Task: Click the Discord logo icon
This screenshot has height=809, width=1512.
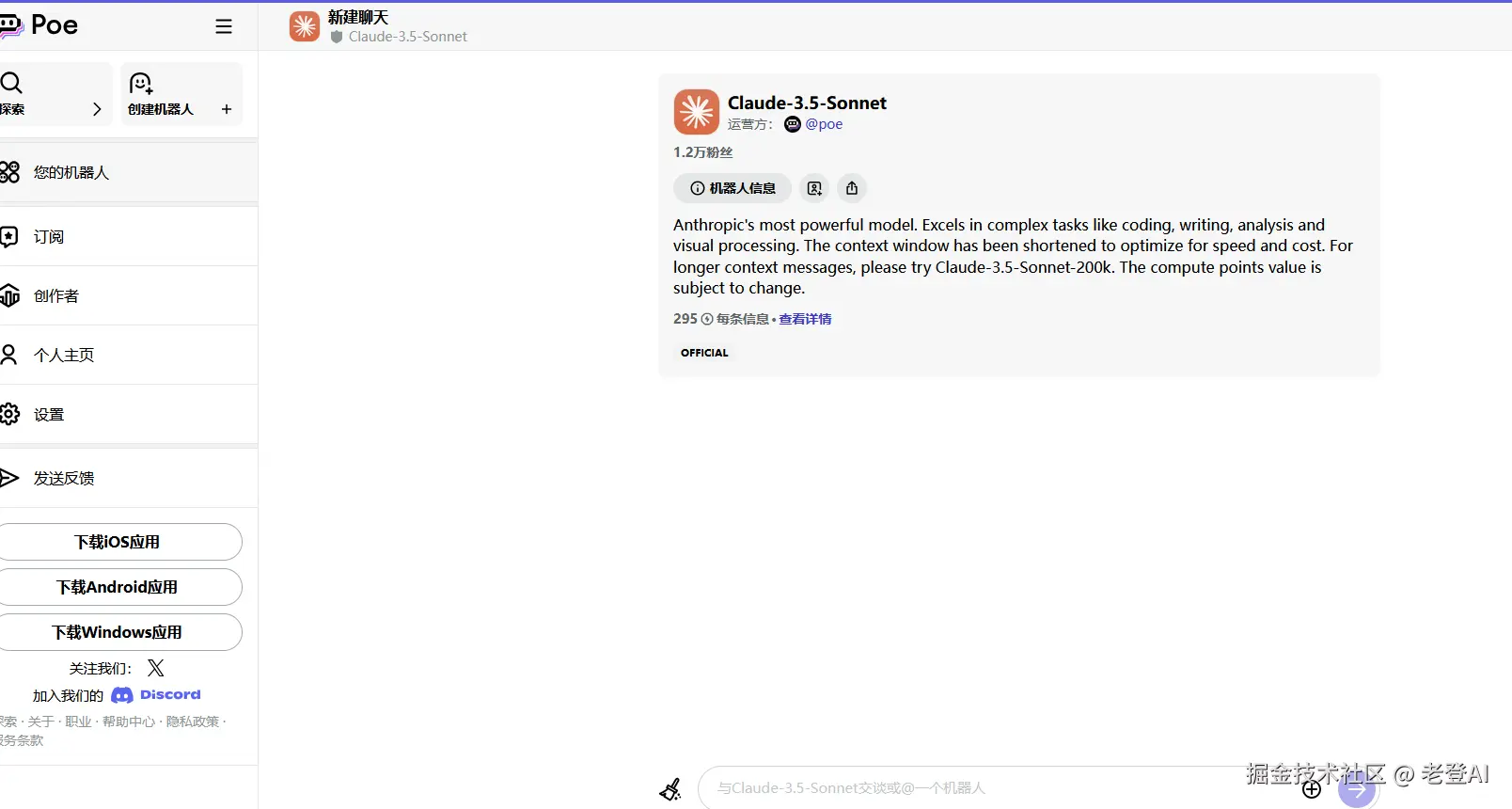Action: coord(122,695)
